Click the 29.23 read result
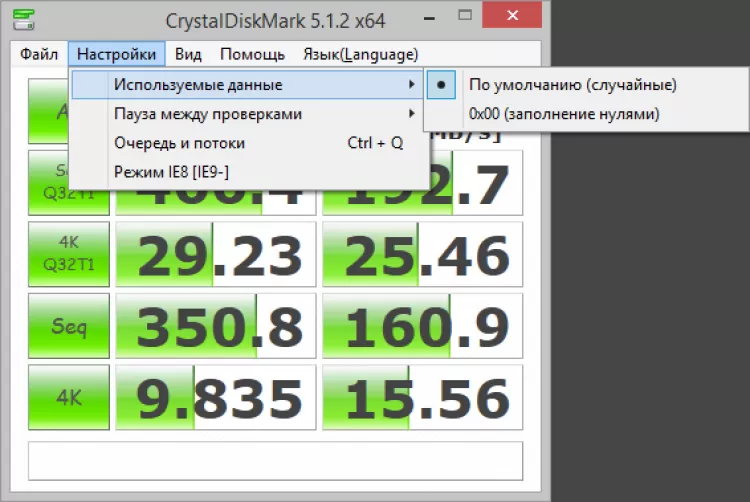Viewport: 750px width, 502px height. coord(216,254)
